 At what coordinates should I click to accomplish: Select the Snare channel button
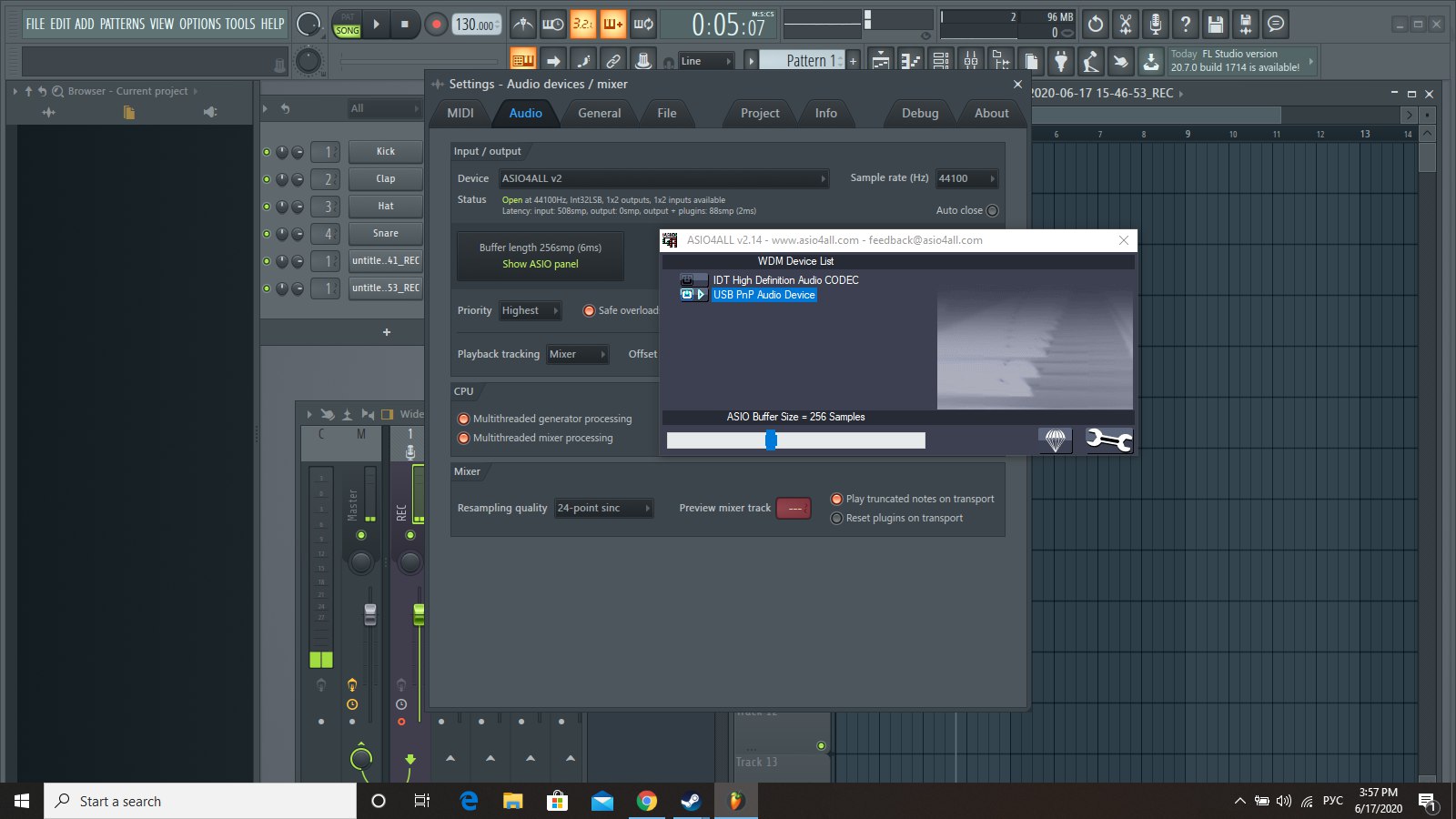tap(386, 233)
